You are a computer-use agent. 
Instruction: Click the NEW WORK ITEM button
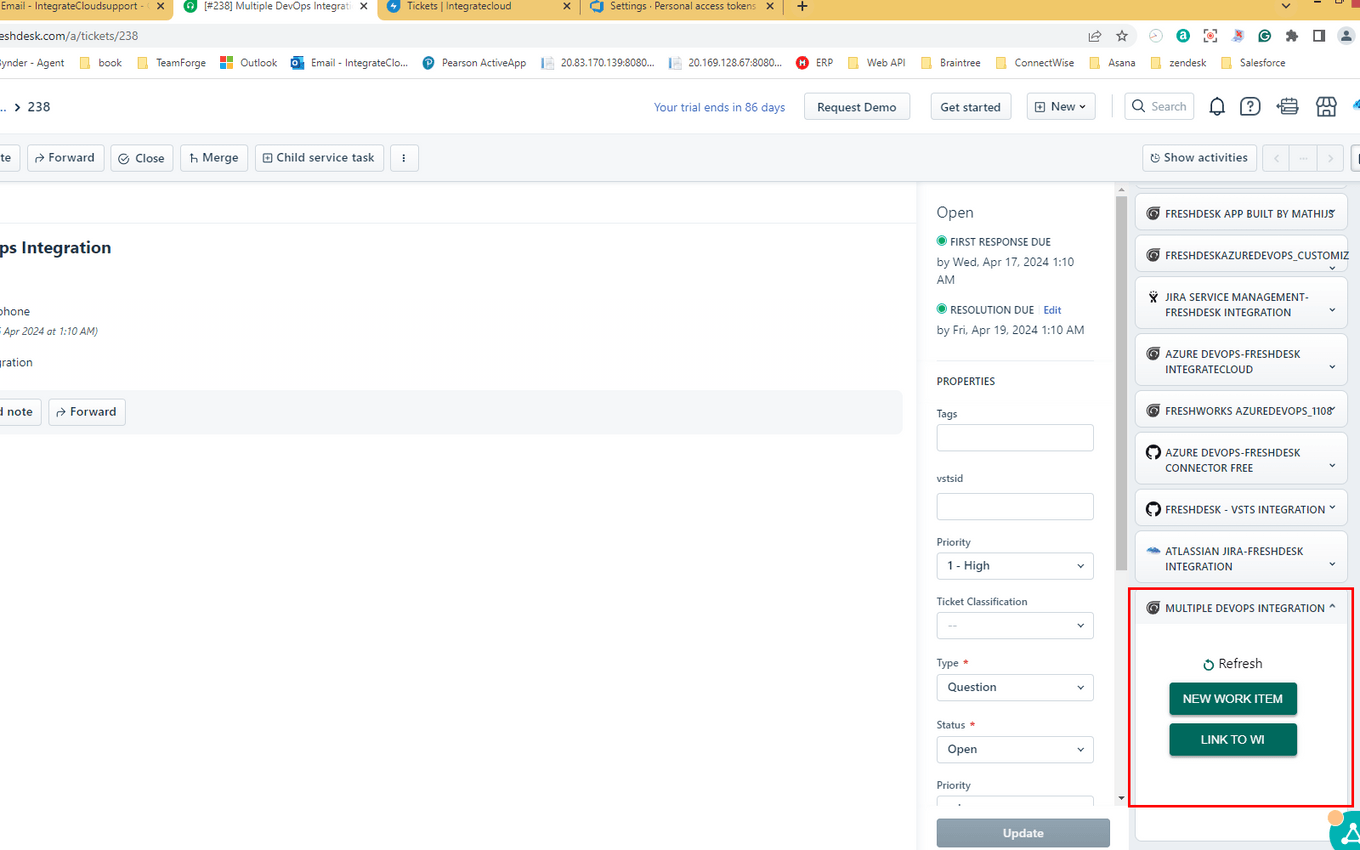(x=1232, y=699)
